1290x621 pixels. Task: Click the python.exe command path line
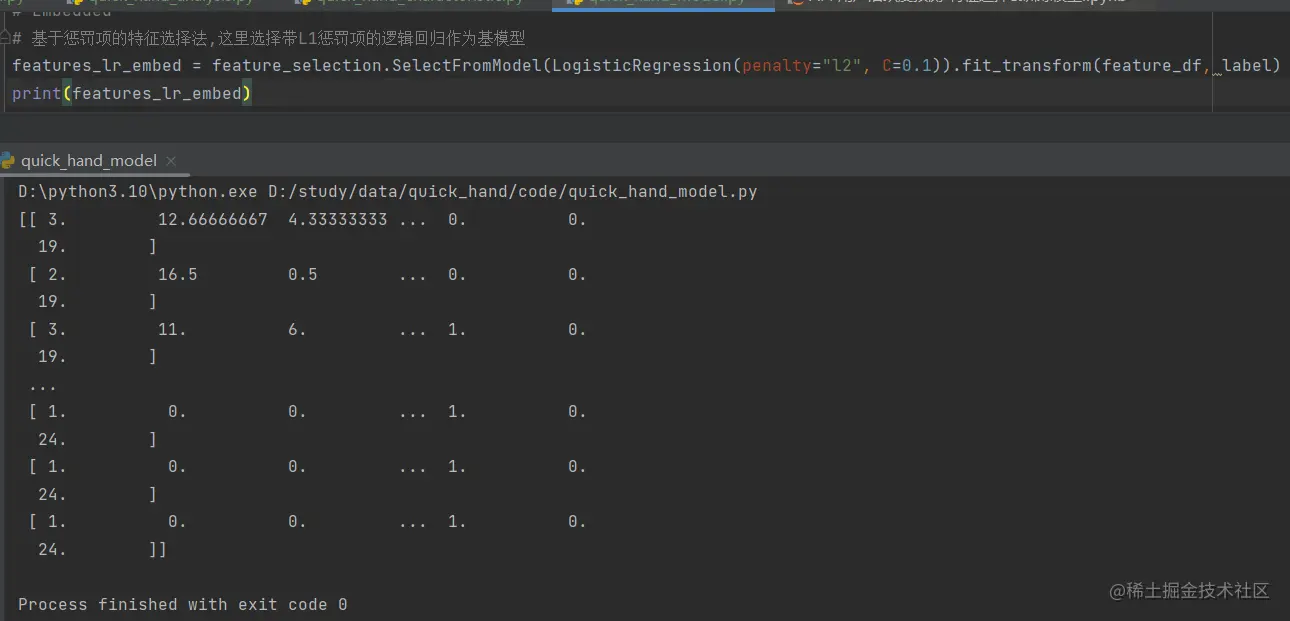click(x=388, y=192)
